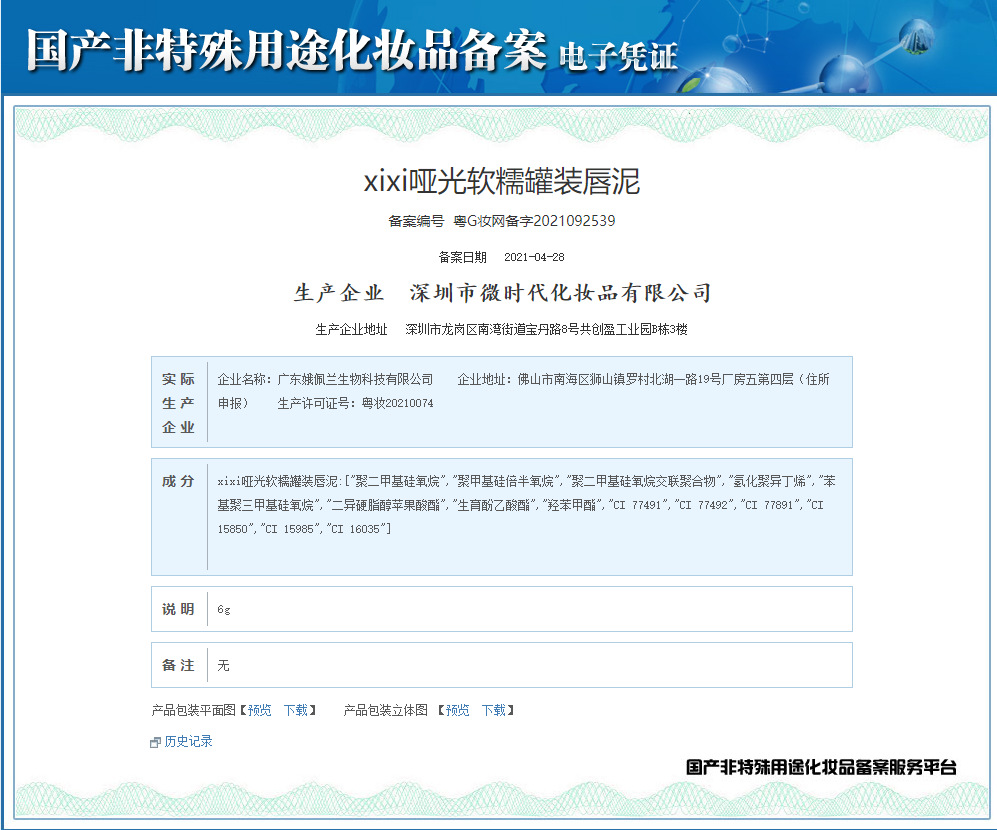This screenshot has width=997, height=830.
Task: Click the 成分 section label
Action: [178, 481]
